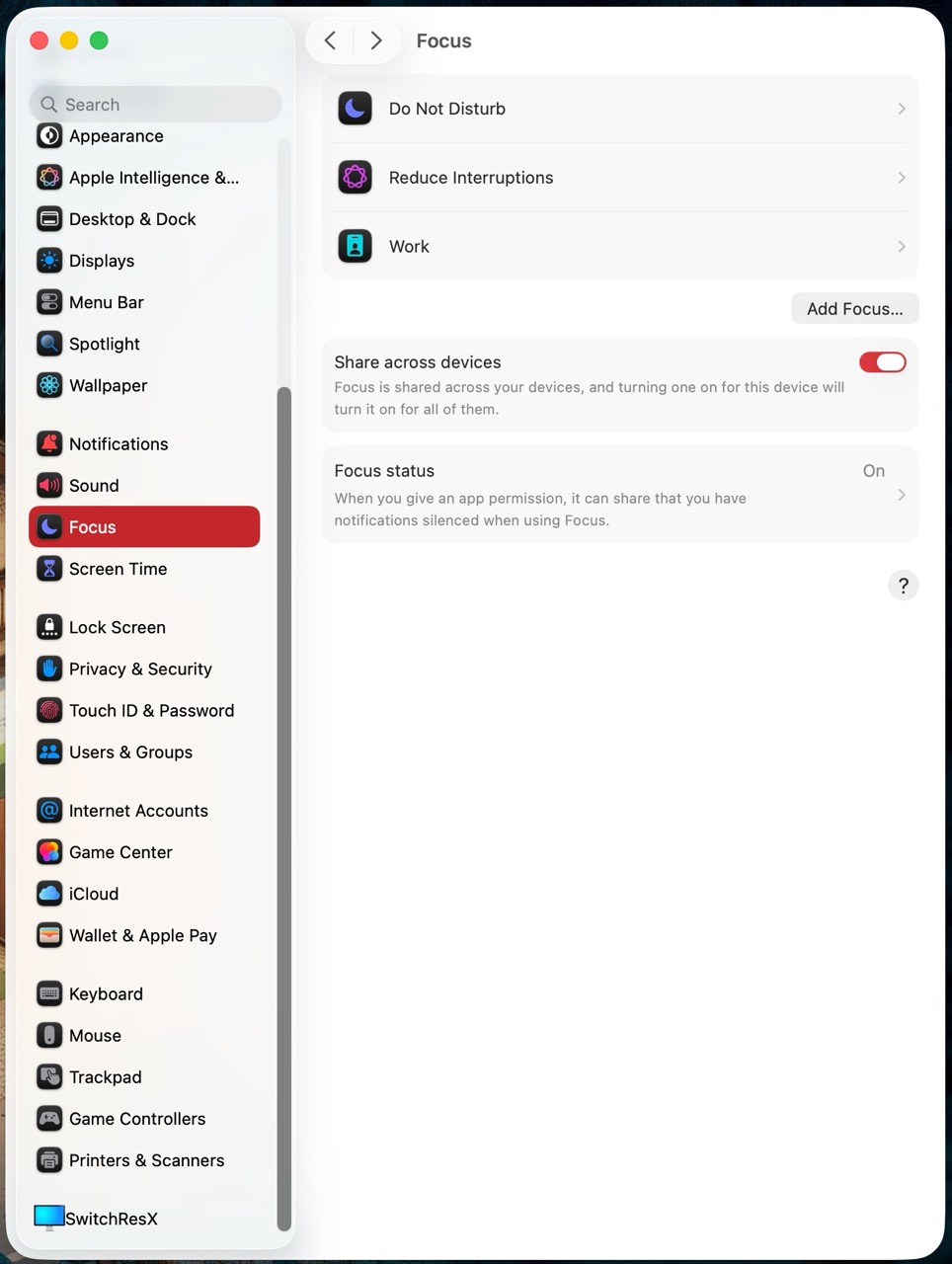Open Focus status chevron

click(x=902, y=495)
